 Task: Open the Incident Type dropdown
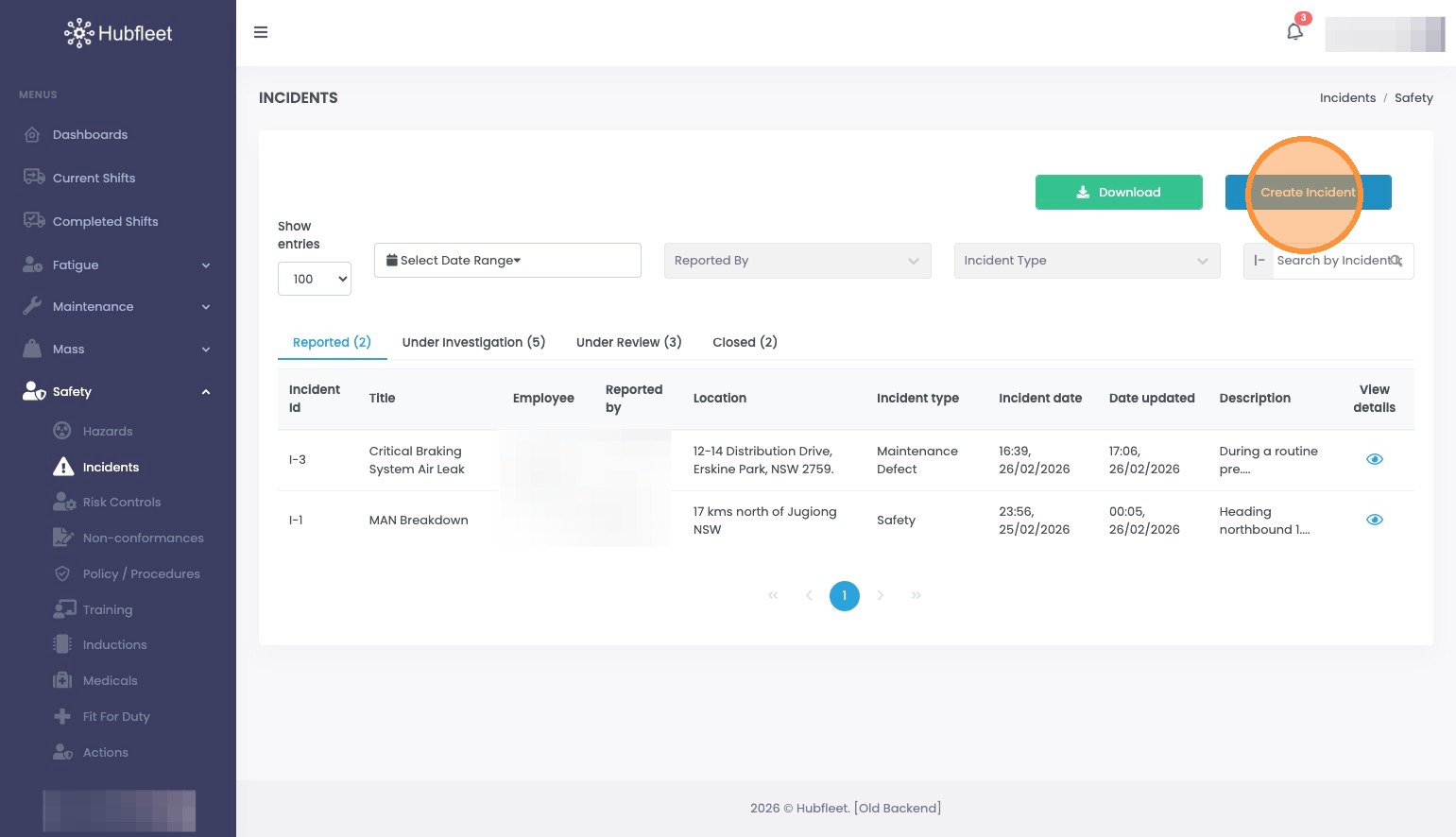coord(1088,261)
